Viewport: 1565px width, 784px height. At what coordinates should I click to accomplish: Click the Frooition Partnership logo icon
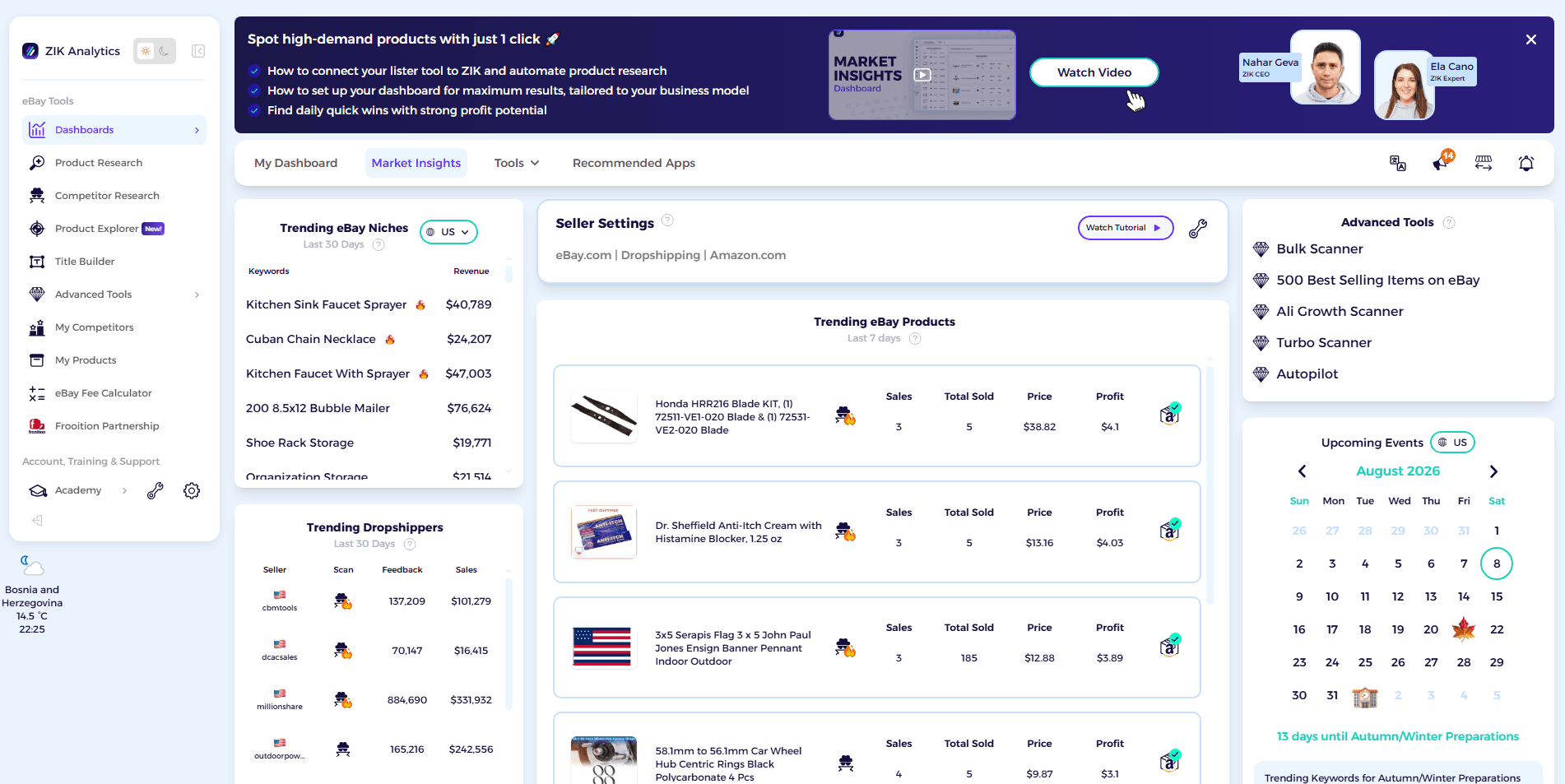pos(37,426)
